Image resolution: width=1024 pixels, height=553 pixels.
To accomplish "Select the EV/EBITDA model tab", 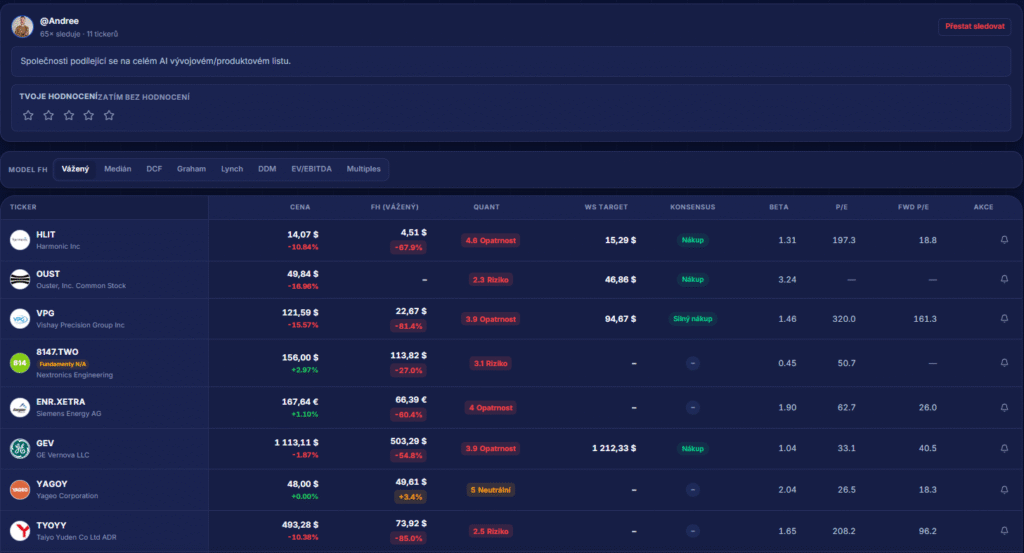I will click(x=312, y=169).
